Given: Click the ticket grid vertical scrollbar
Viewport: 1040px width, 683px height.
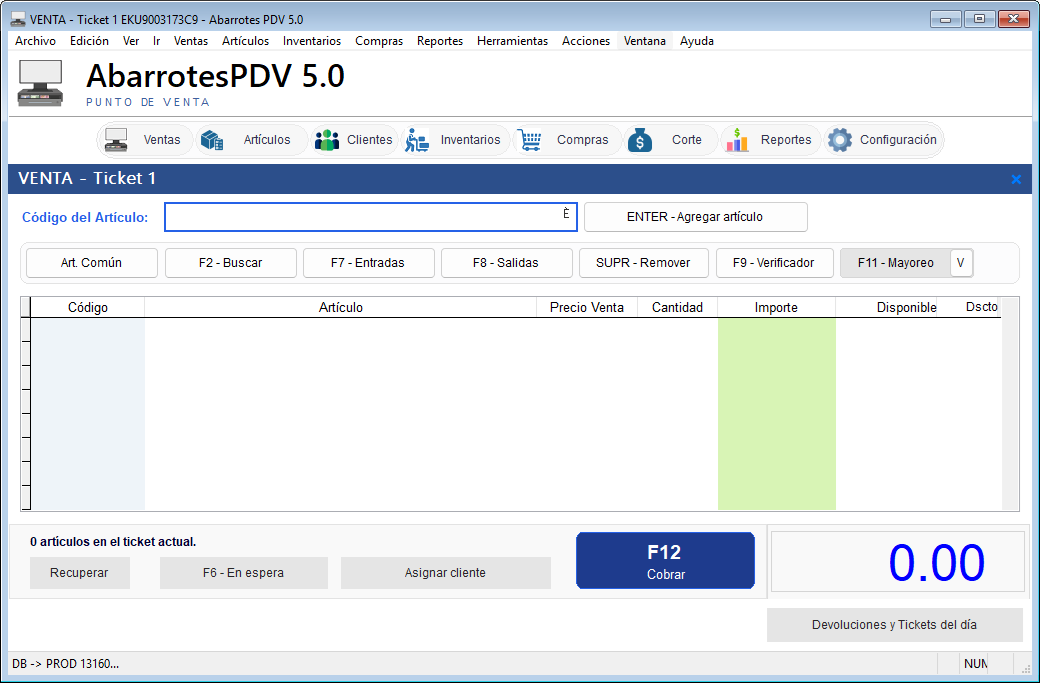Looking at the screenshot, I should click(1010, 404).
